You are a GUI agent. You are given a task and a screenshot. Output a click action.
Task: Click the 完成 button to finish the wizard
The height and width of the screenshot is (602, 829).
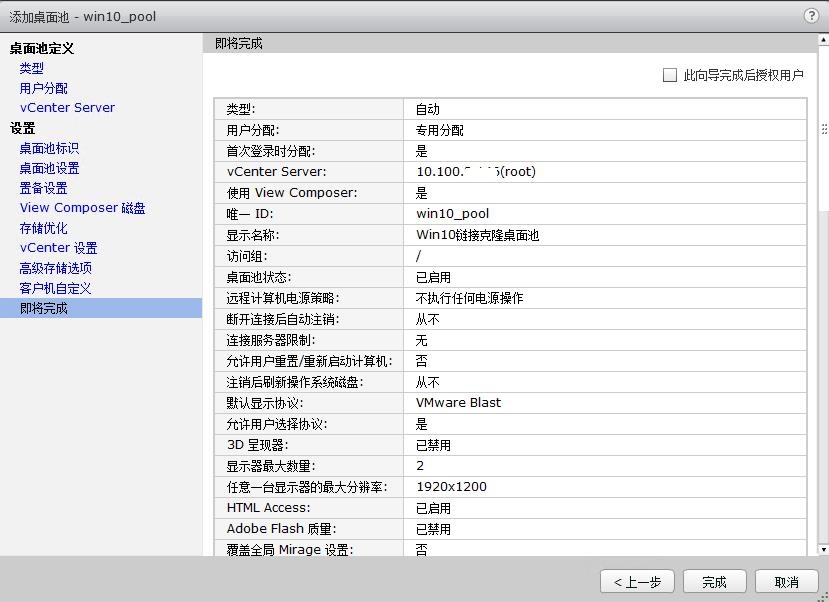[714, 581]
